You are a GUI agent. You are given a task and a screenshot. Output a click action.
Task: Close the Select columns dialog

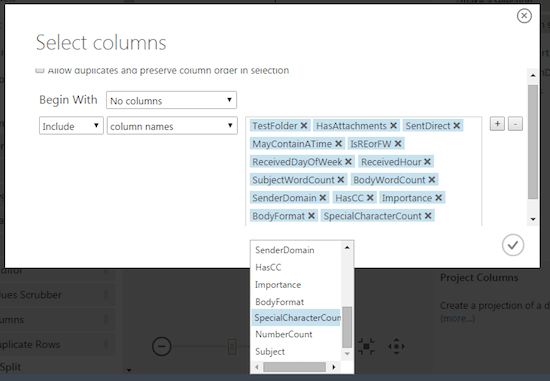pyautogui.click(x=524, y=16)
